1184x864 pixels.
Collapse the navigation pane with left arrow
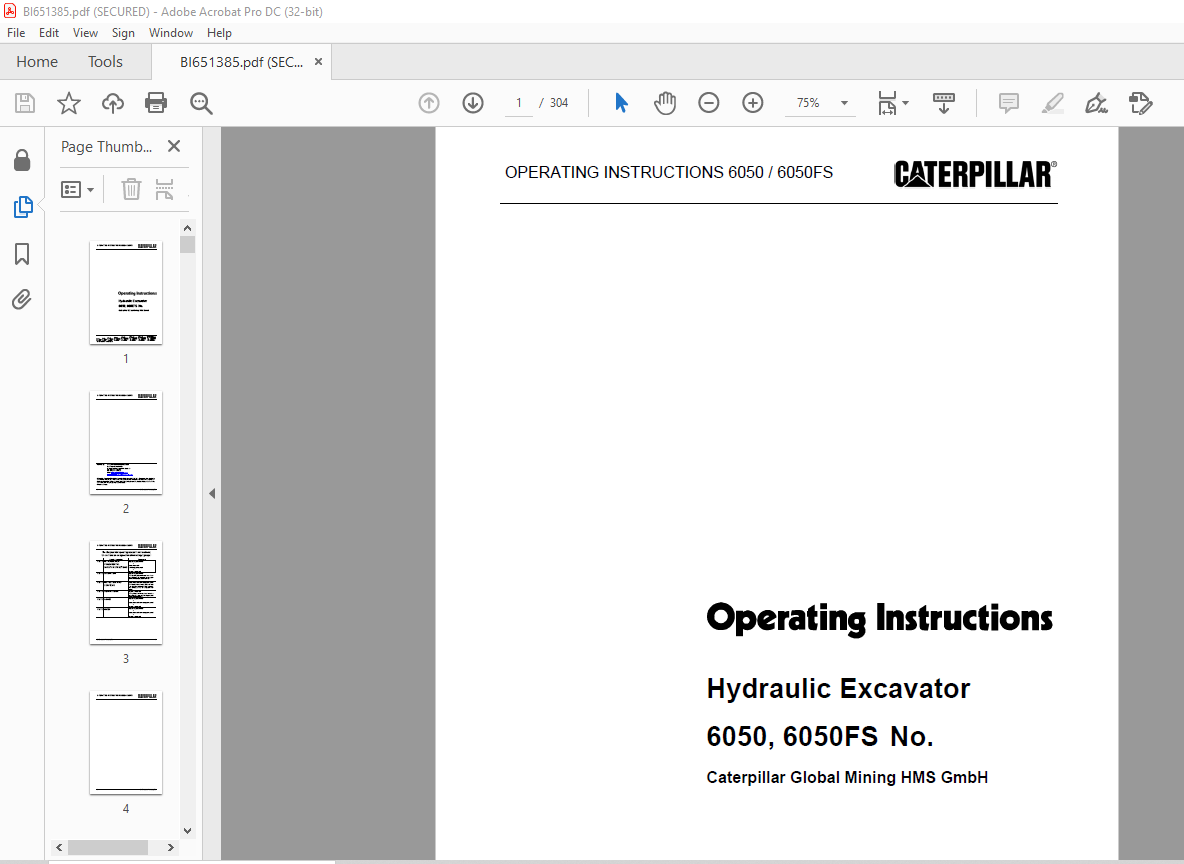(212, 493)
